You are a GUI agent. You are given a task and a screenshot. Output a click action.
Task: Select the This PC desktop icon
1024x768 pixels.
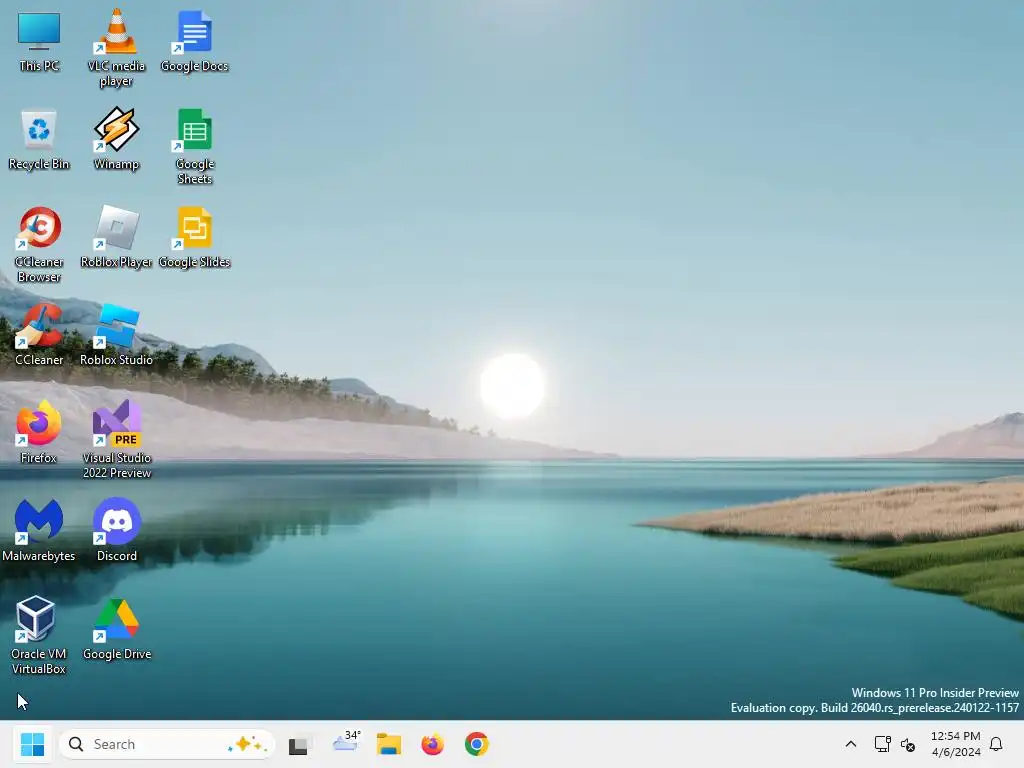click(x=39, y=41)
